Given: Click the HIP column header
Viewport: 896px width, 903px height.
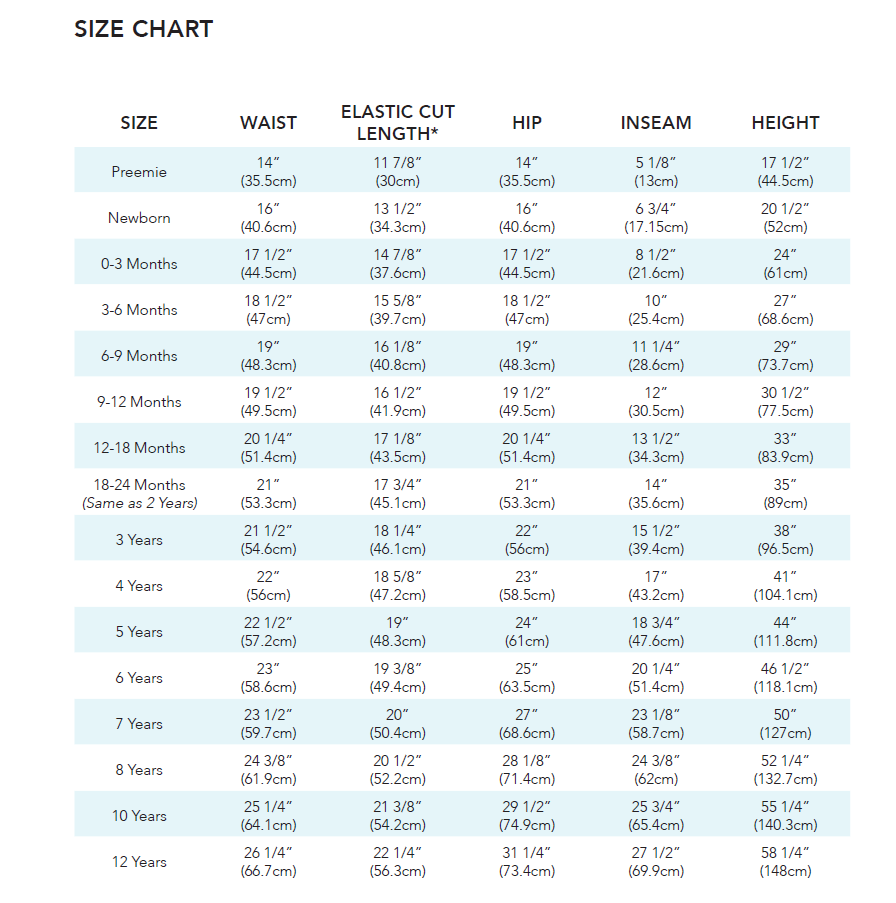Looking at the screenshot, I should 527,123.
